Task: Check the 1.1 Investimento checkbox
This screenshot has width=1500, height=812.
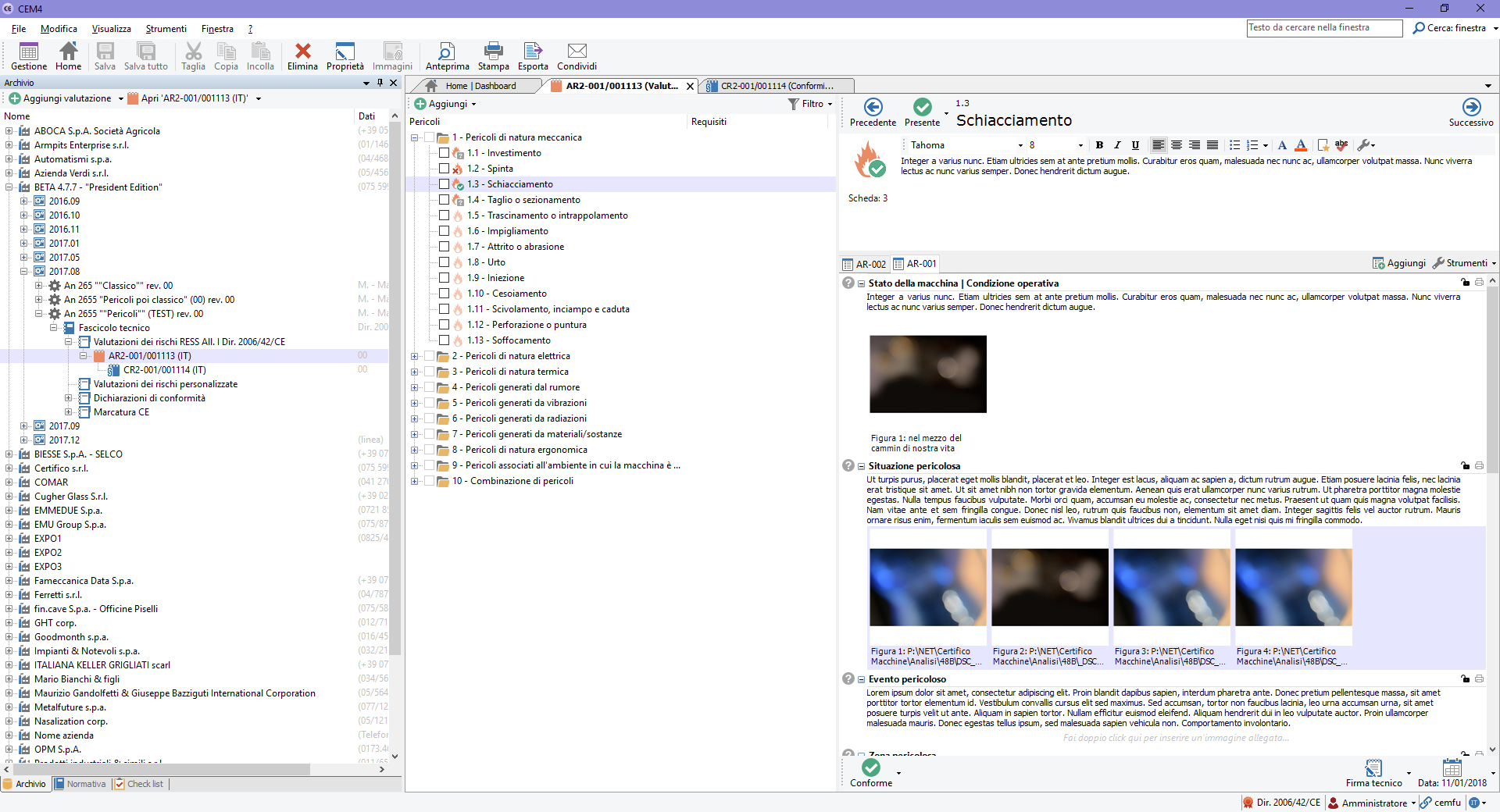Action: pyautogui.click(x=444, y=153)
